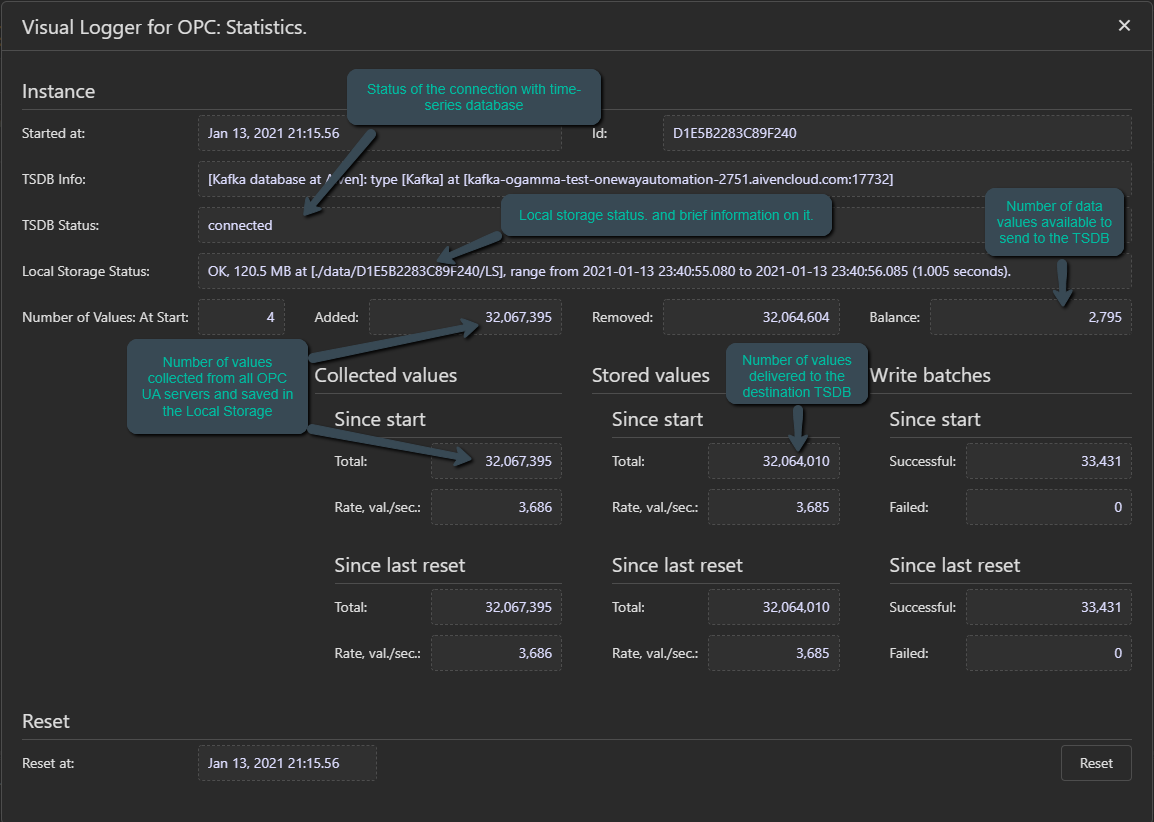The height and width of the screenshot is (822, 1154).
Task: Click the instance Id field
Action: pos(896,133)
